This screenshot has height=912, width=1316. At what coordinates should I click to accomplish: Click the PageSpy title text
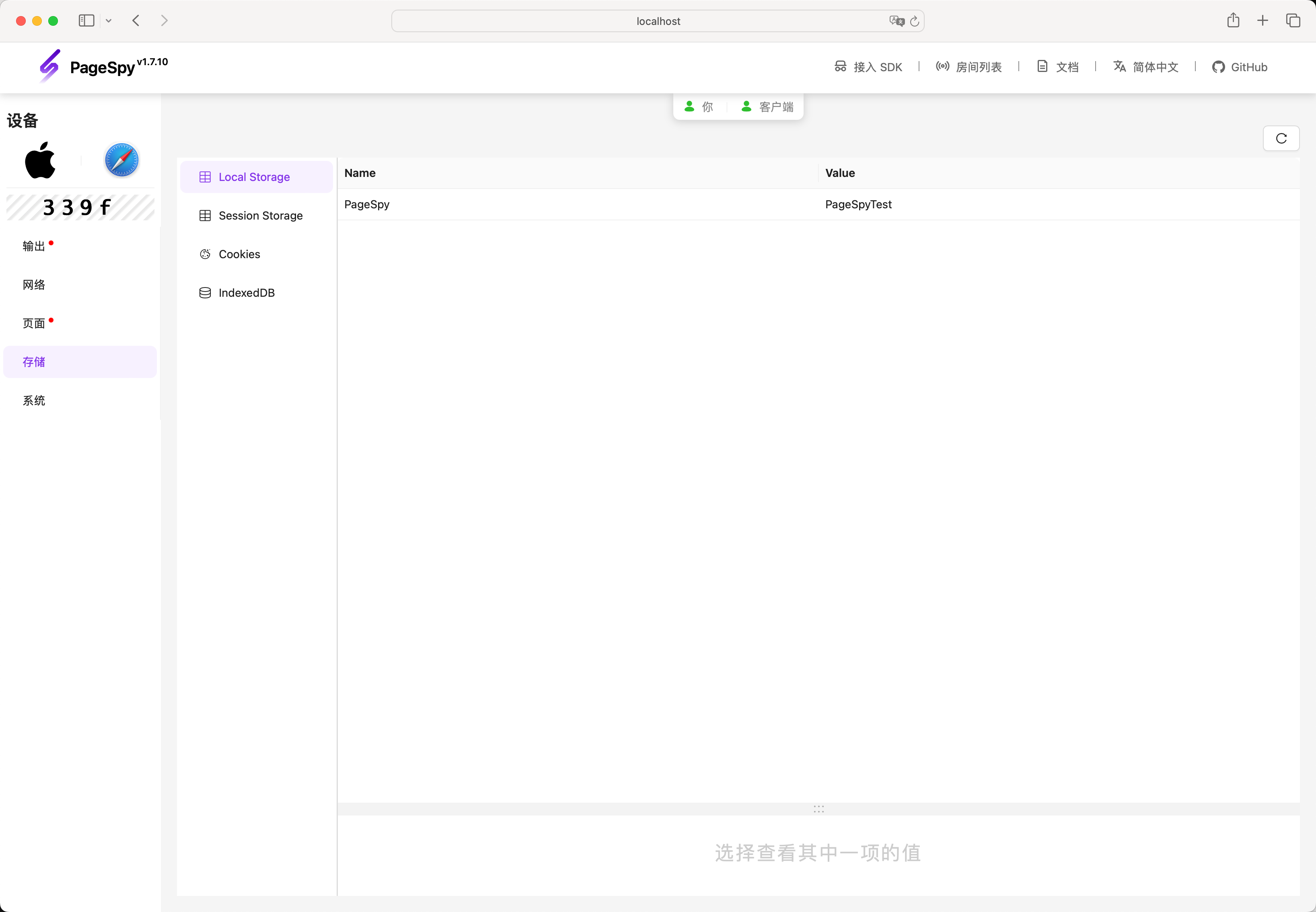click(x=102, y=68)
